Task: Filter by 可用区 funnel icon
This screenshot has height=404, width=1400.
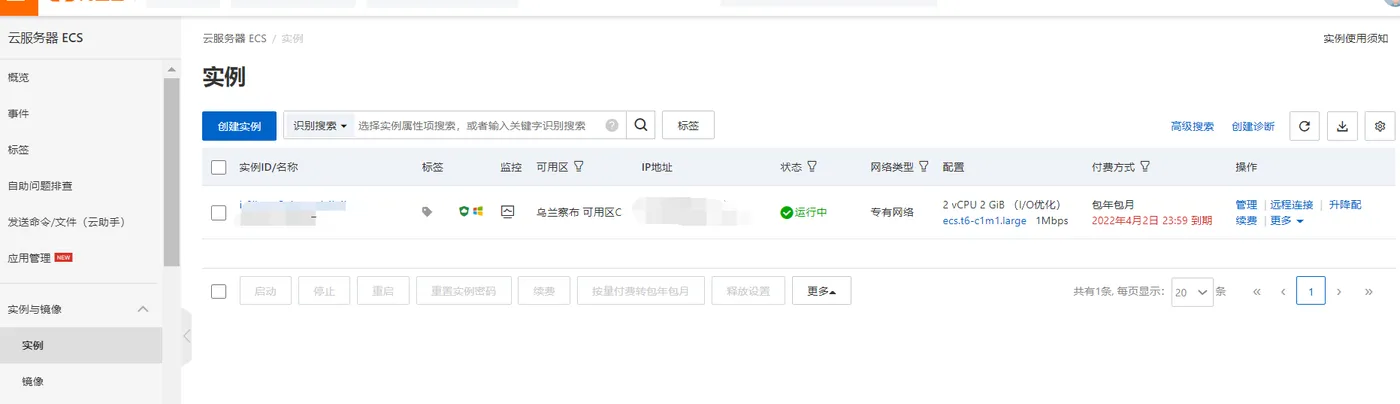Action: tap(578, 167)
